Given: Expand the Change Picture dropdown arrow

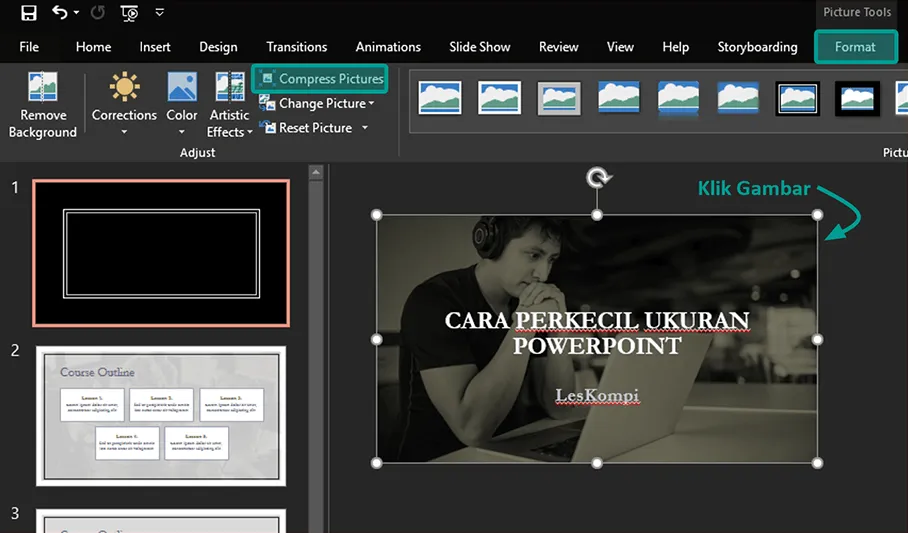Looking at the screenshot, I should pos(371,104).
